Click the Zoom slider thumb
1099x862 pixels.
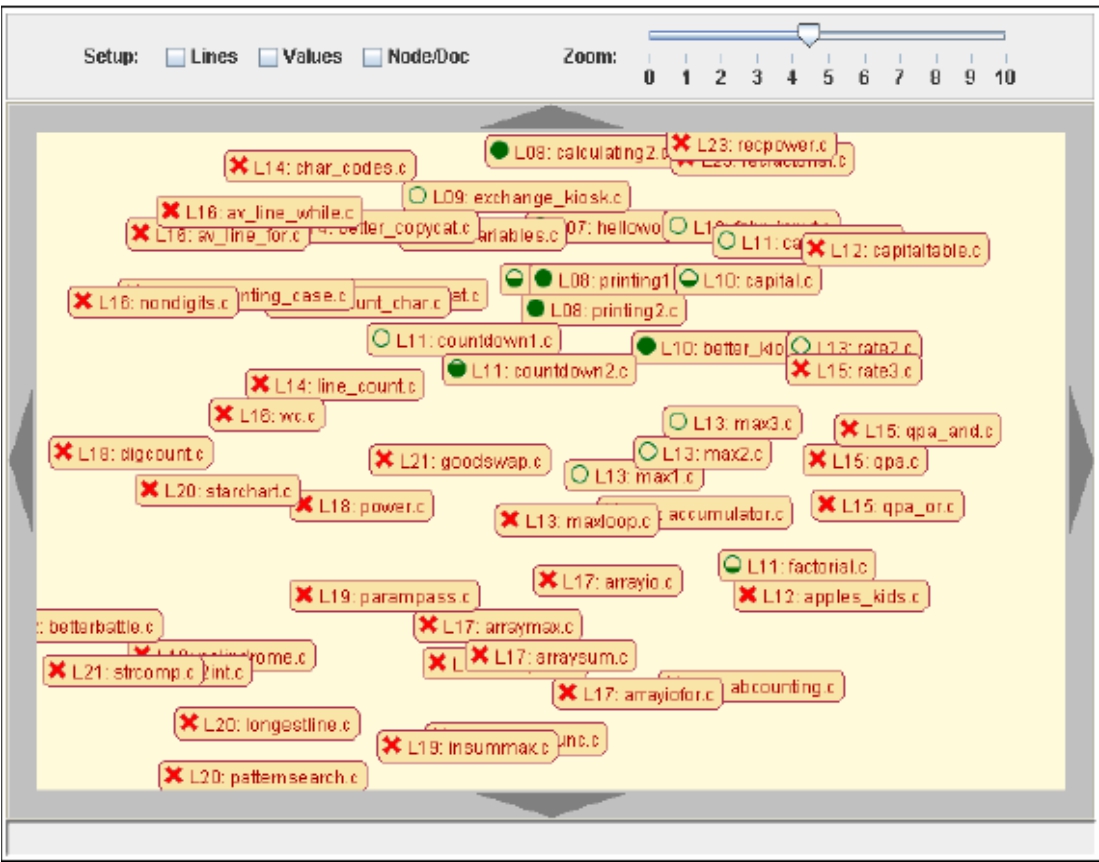[x=809, y=34]
